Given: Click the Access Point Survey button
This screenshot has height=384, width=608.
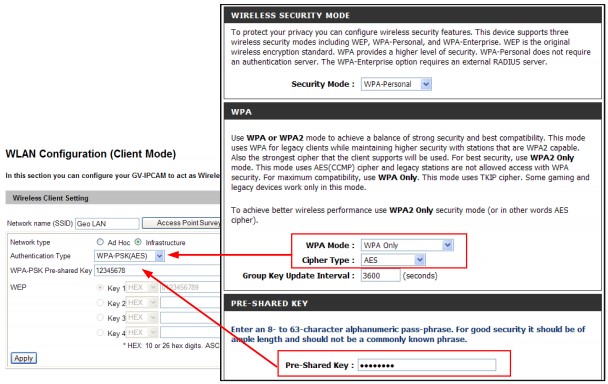Looking at the screenshot, I should coord(181,223).
